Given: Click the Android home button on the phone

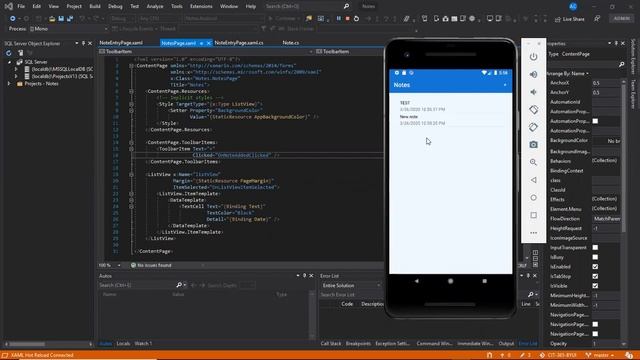Looking at the screenshot, I should [x=450, y=281].
